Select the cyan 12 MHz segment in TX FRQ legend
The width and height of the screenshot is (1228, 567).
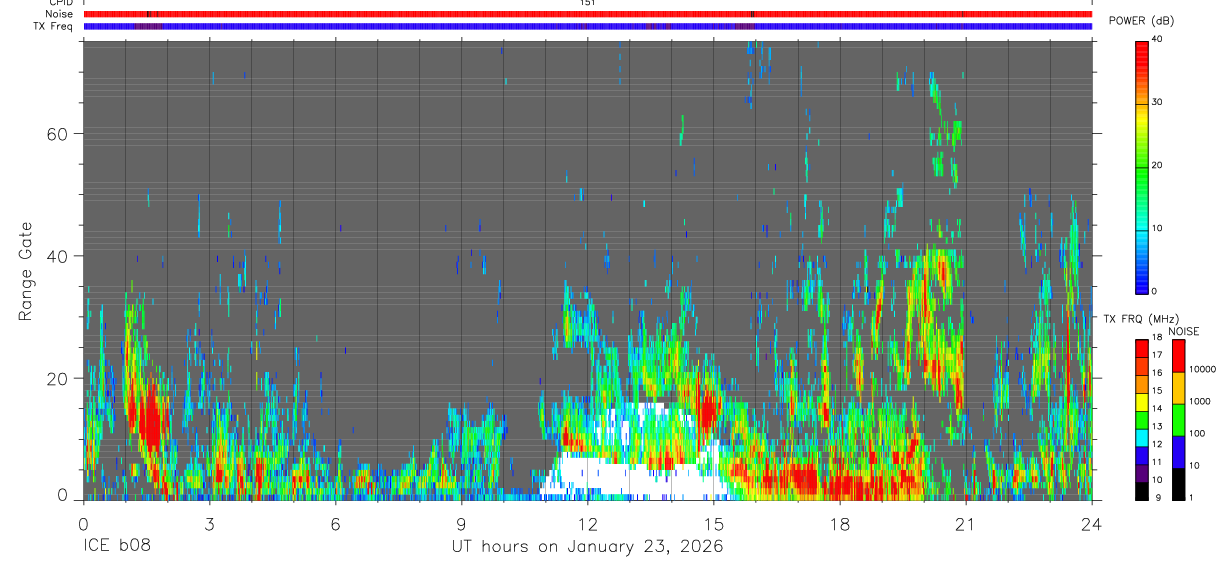tap(1142, 437)
